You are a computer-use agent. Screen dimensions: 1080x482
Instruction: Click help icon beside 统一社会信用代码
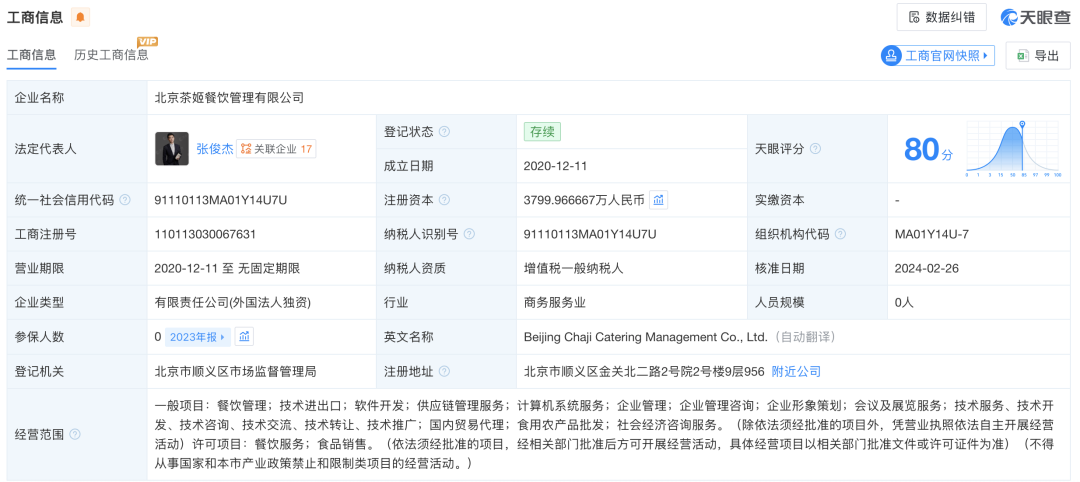click(x=125, y=200)
